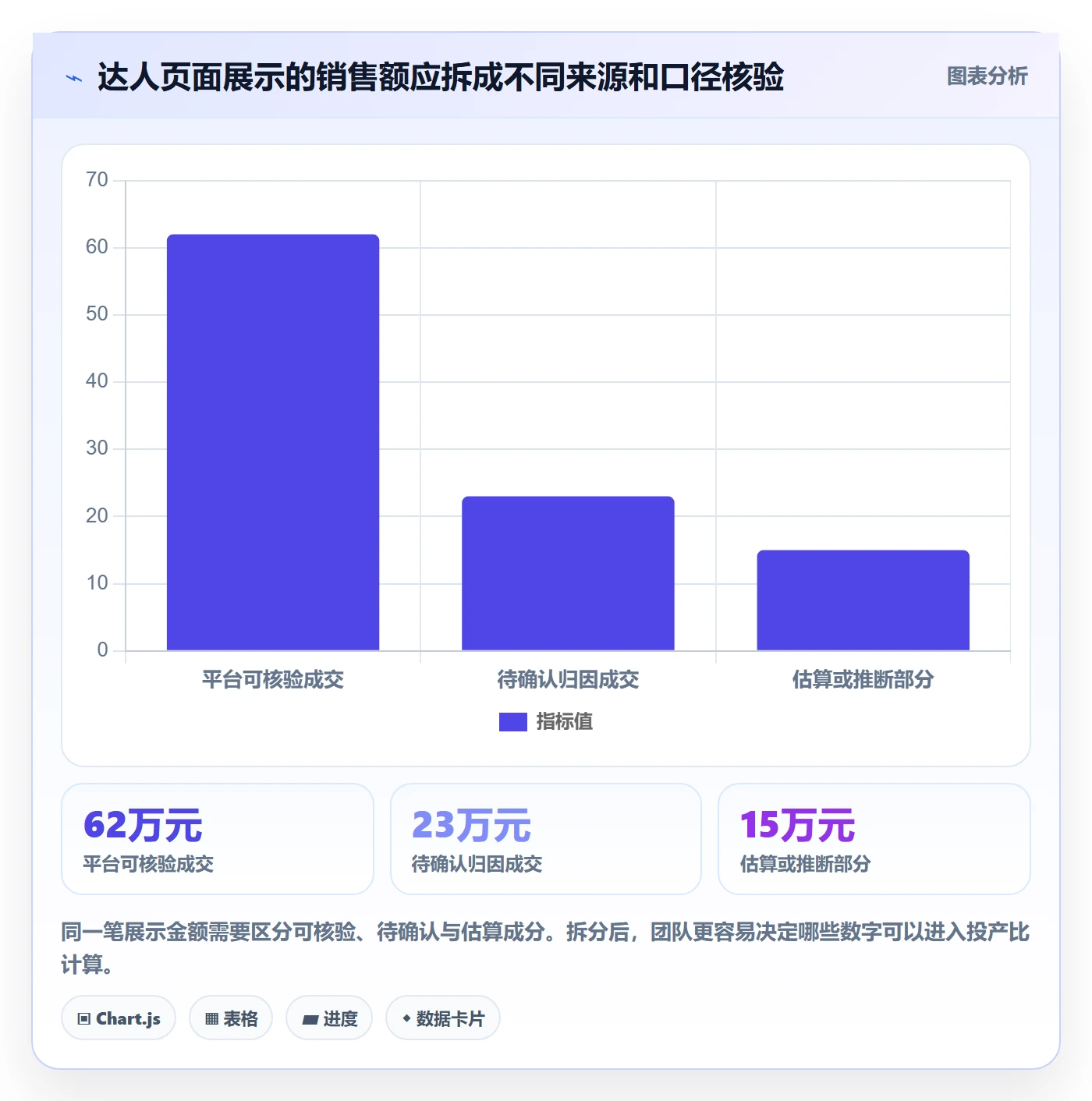The image size is (1092, 1101).
Task: Click the y-axis value 50
Action: (x=97, y=314)
